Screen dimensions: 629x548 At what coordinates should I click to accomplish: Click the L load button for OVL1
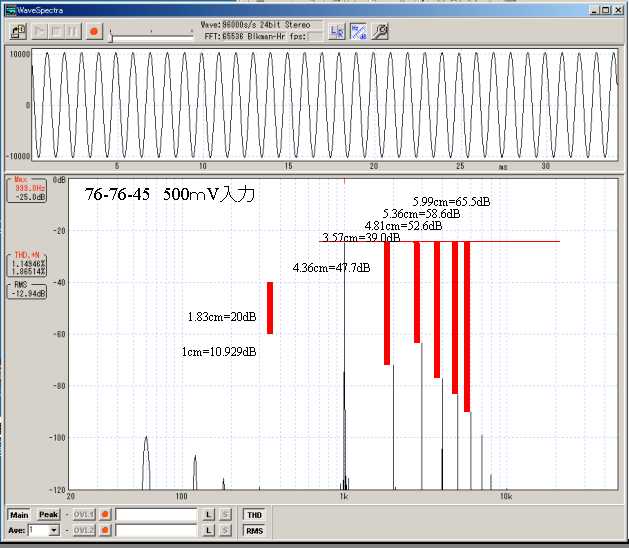[x=208, y=515]
